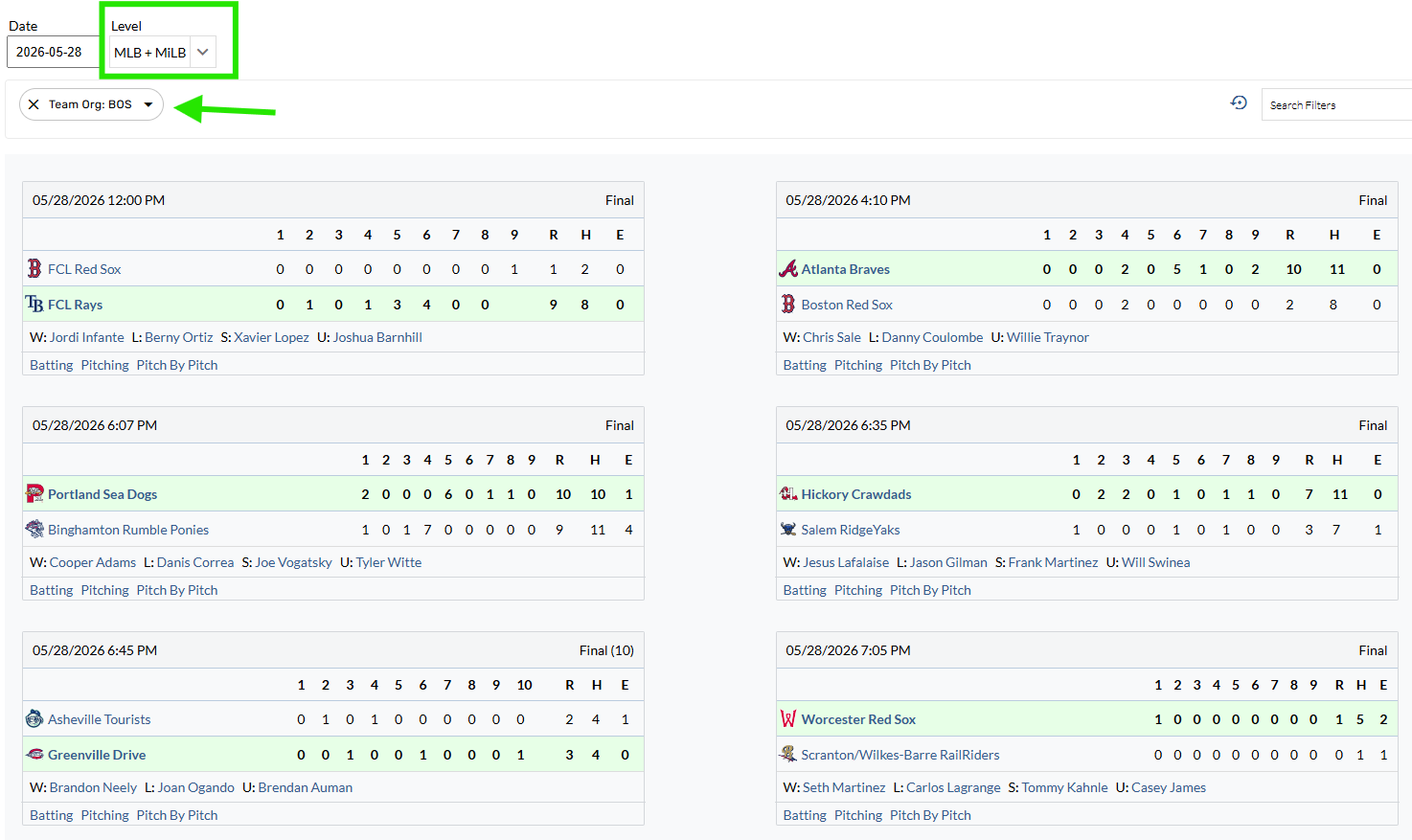The height and width of the screenshot is (840, 1412).
Task: Open losing pitcher Danny Coulombe's page
Action: point(932,337)
